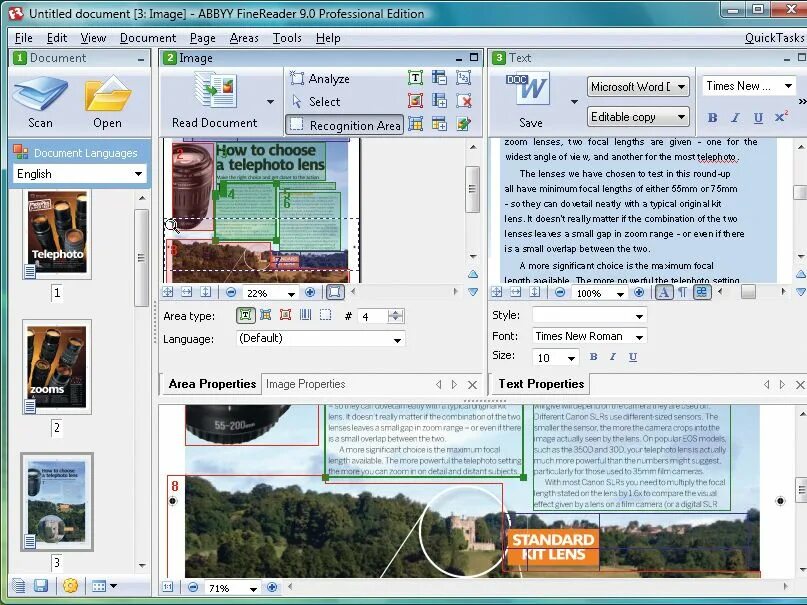The image size is (807, 605).
Task: Zoom in the image pane at 22%
Action: (x=310, y=292)
